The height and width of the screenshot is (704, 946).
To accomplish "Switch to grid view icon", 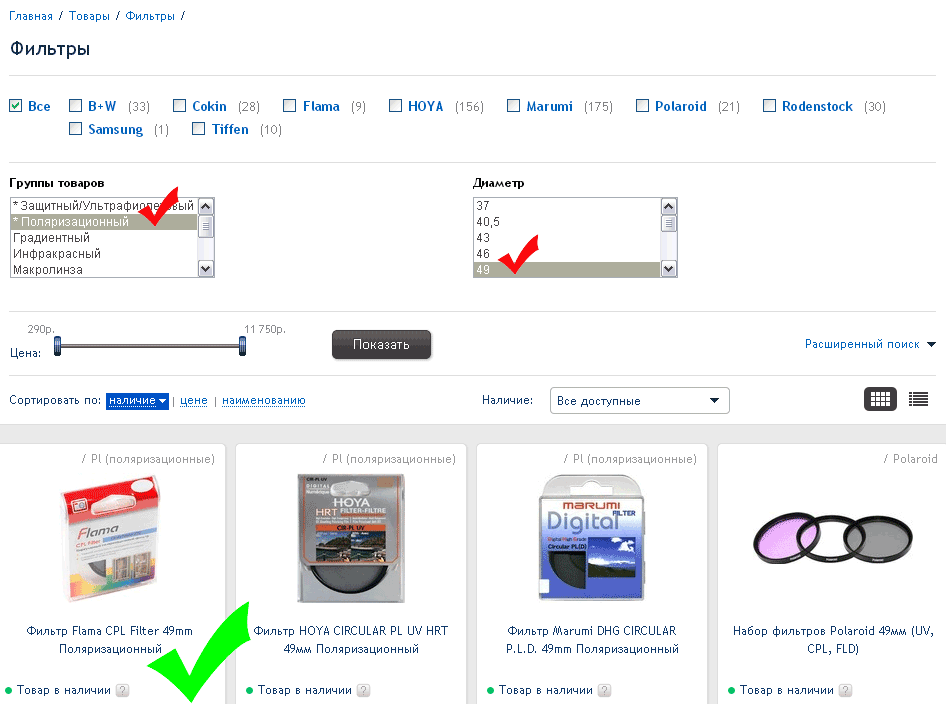I will (x=880, y=399).
